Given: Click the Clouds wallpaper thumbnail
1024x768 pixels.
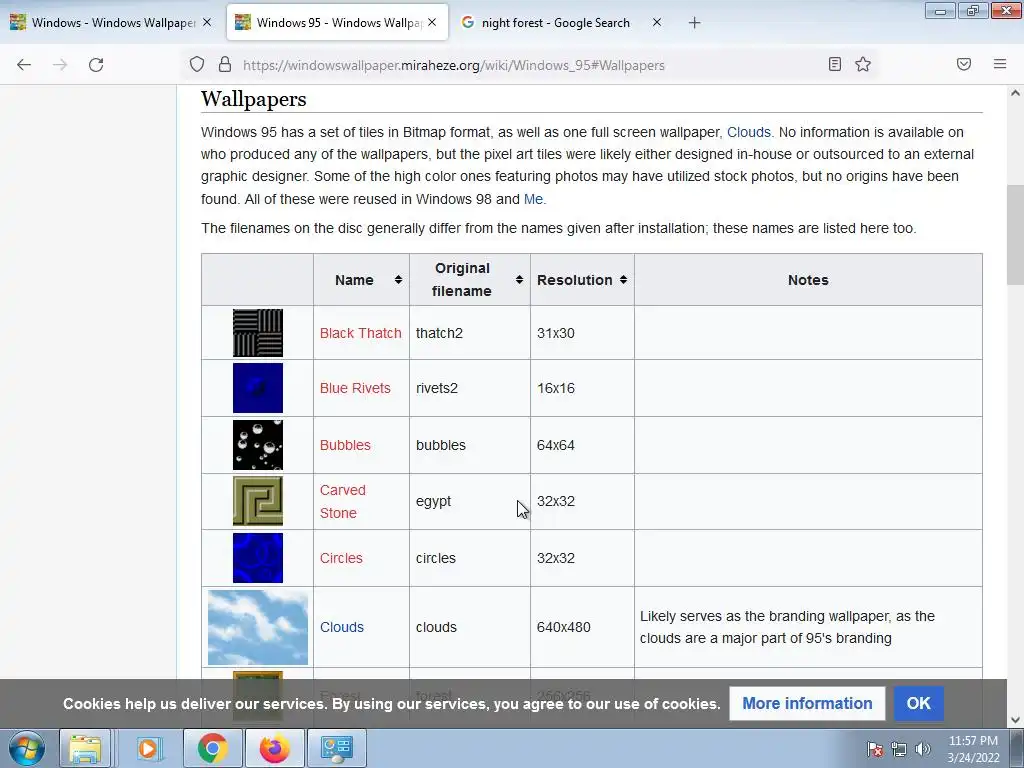Looking at the screenshot, I should pos(258,627).
